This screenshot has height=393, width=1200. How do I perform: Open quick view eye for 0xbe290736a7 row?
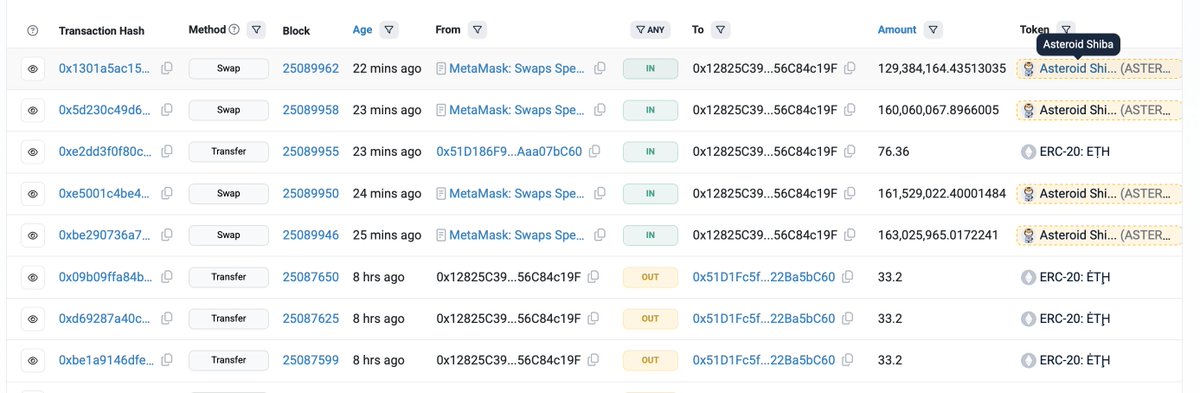coord(33,235)
